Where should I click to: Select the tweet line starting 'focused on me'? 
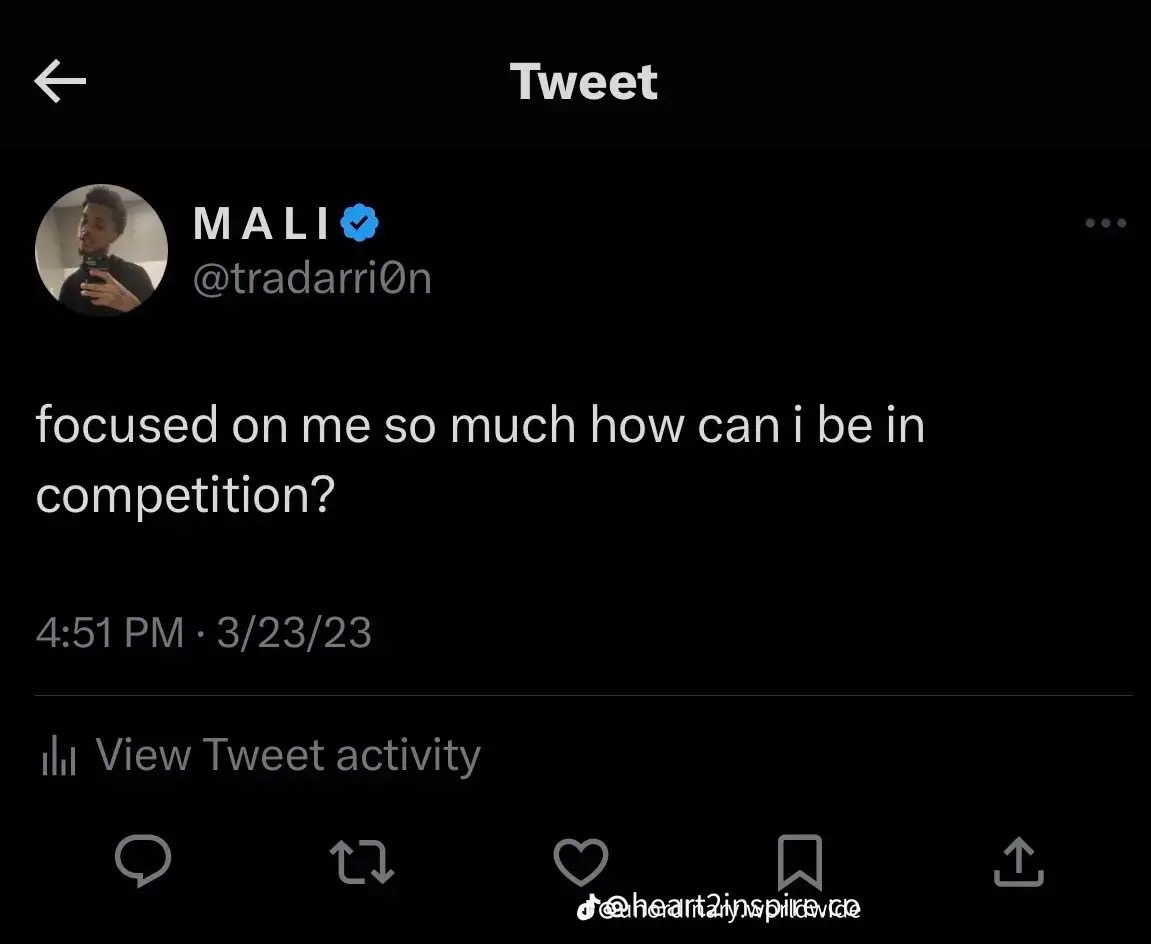click(480, 425)
